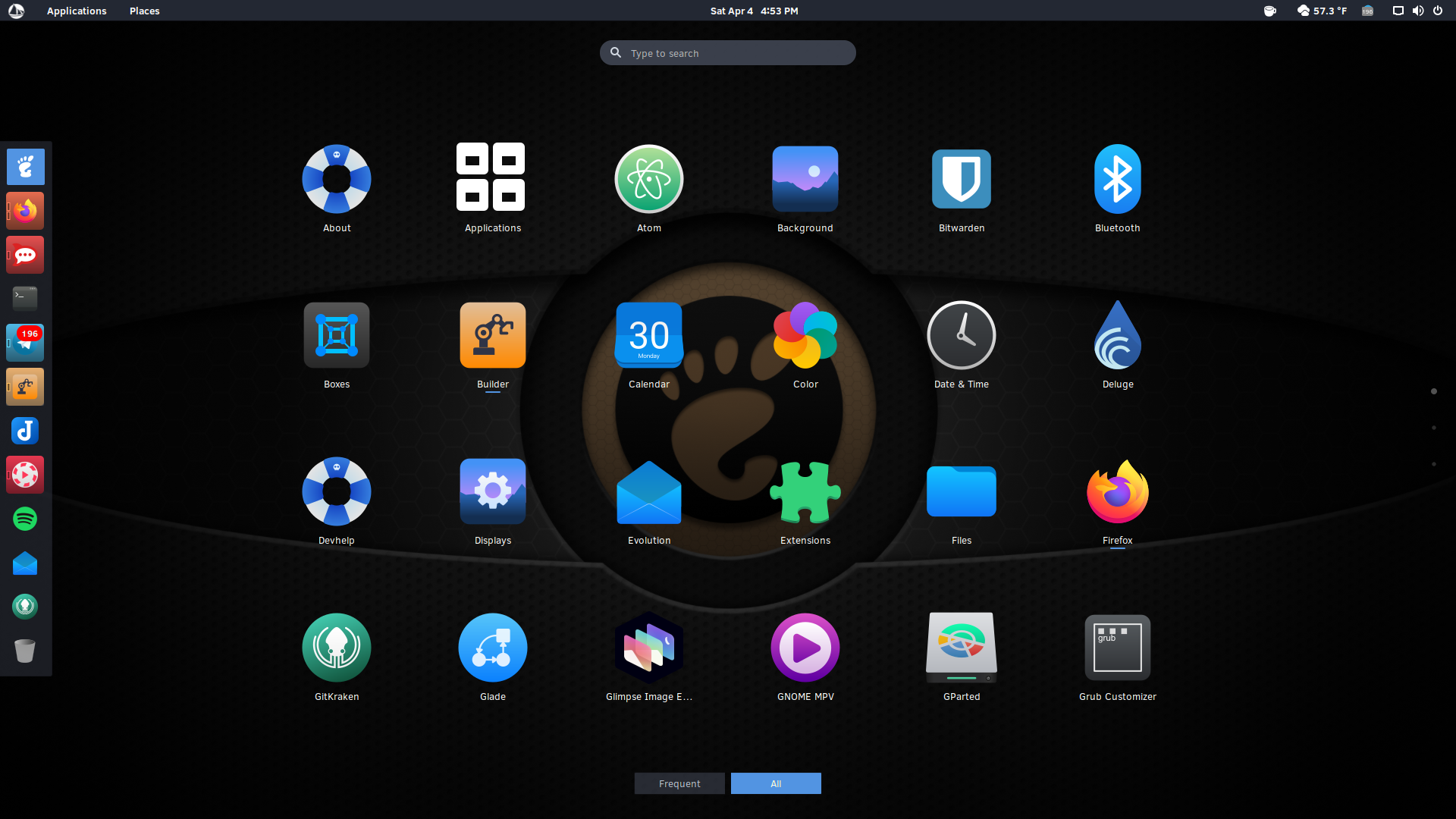This screenshot has height=819, width=1456.
Task: Open Grub Customizer
Action: 1118,648
